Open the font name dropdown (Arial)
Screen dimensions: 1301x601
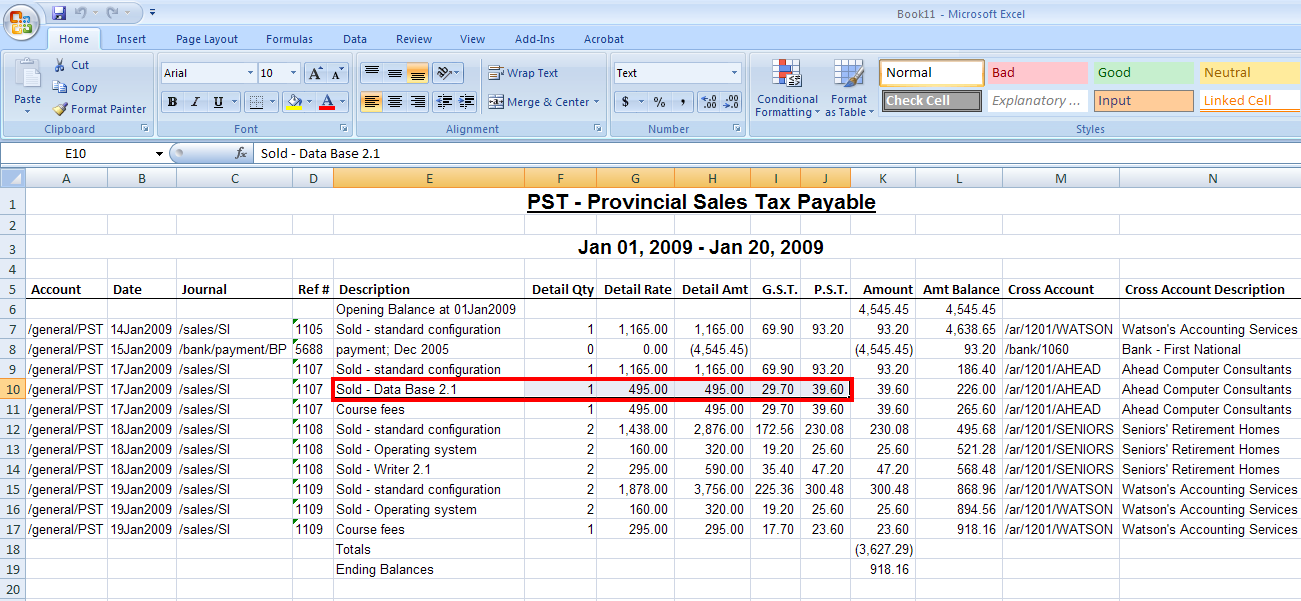pos(250,73)
